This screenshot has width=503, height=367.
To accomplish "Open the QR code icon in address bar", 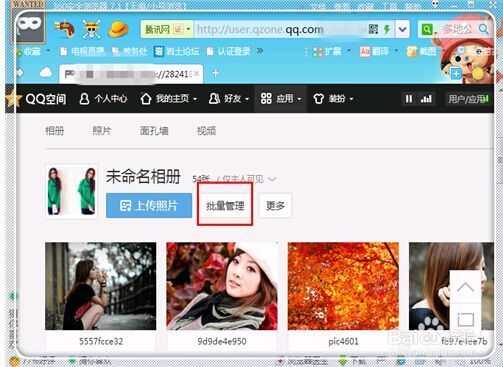I will [373, 29].
